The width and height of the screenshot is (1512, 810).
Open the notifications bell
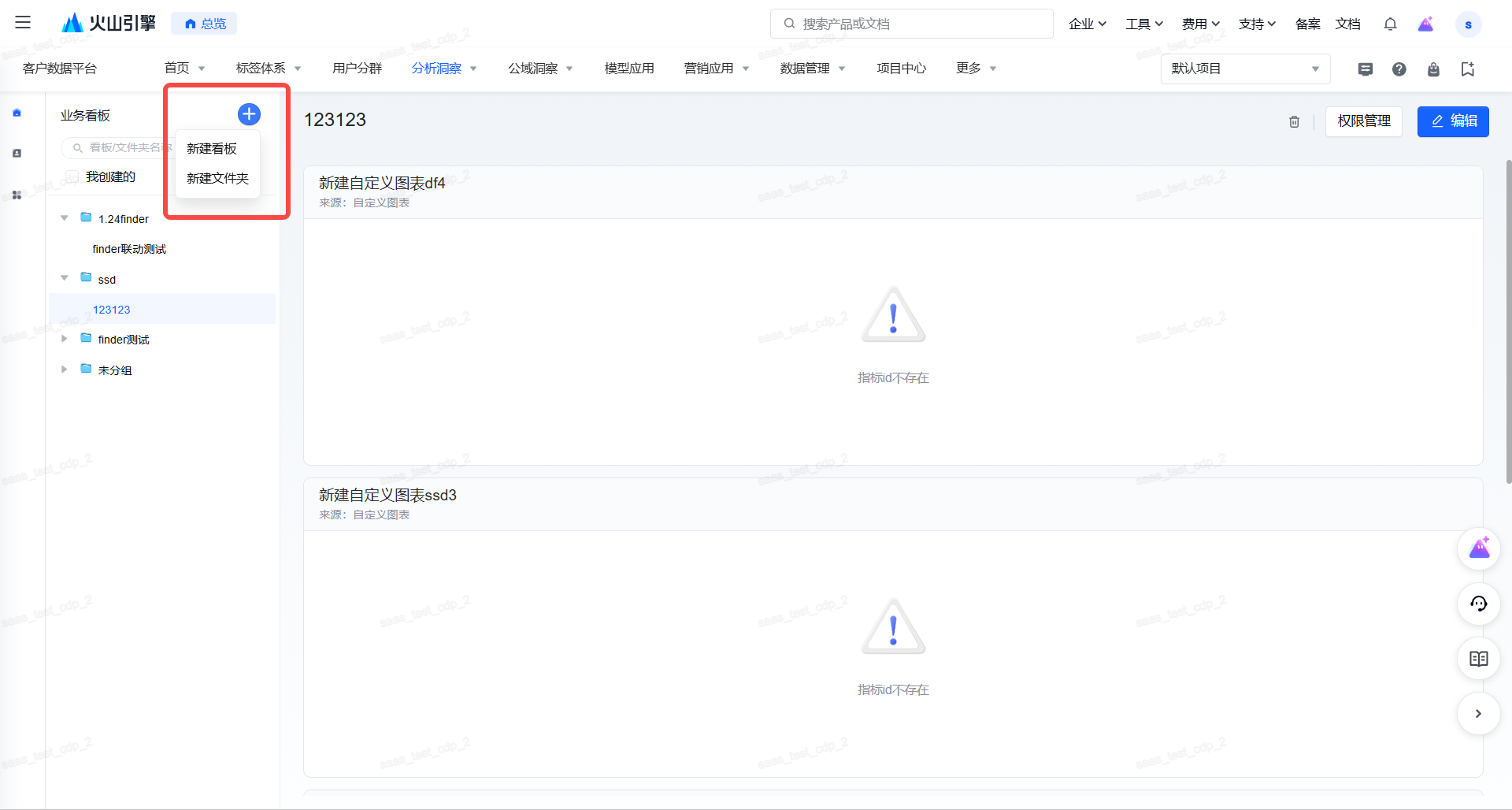pos(1390,24)
